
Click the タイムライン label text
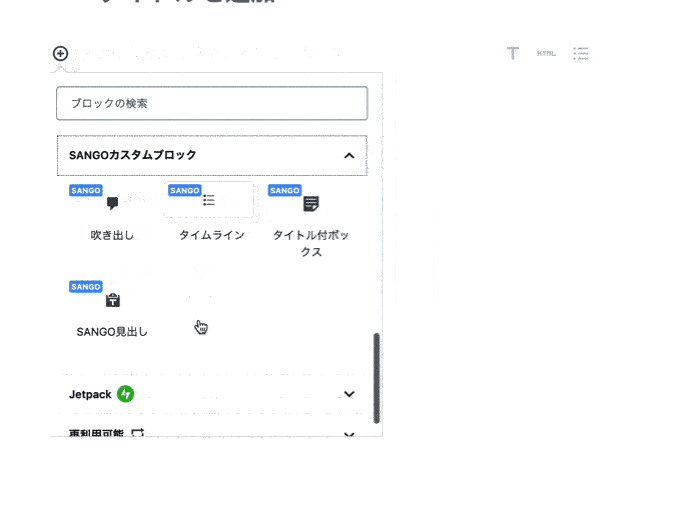[x=212, y=235]
